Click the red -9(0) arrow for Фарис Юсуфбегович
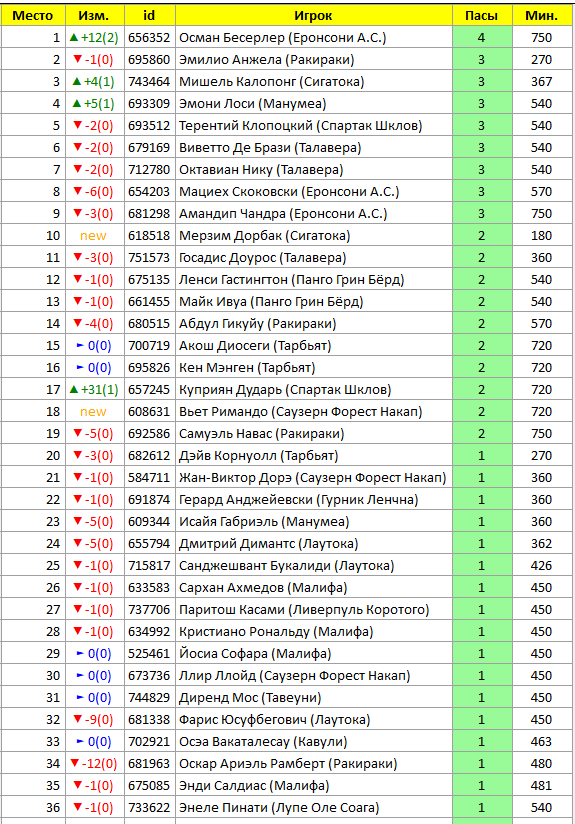Viewport: 575px width, 824px height. (x=78, y=719)
